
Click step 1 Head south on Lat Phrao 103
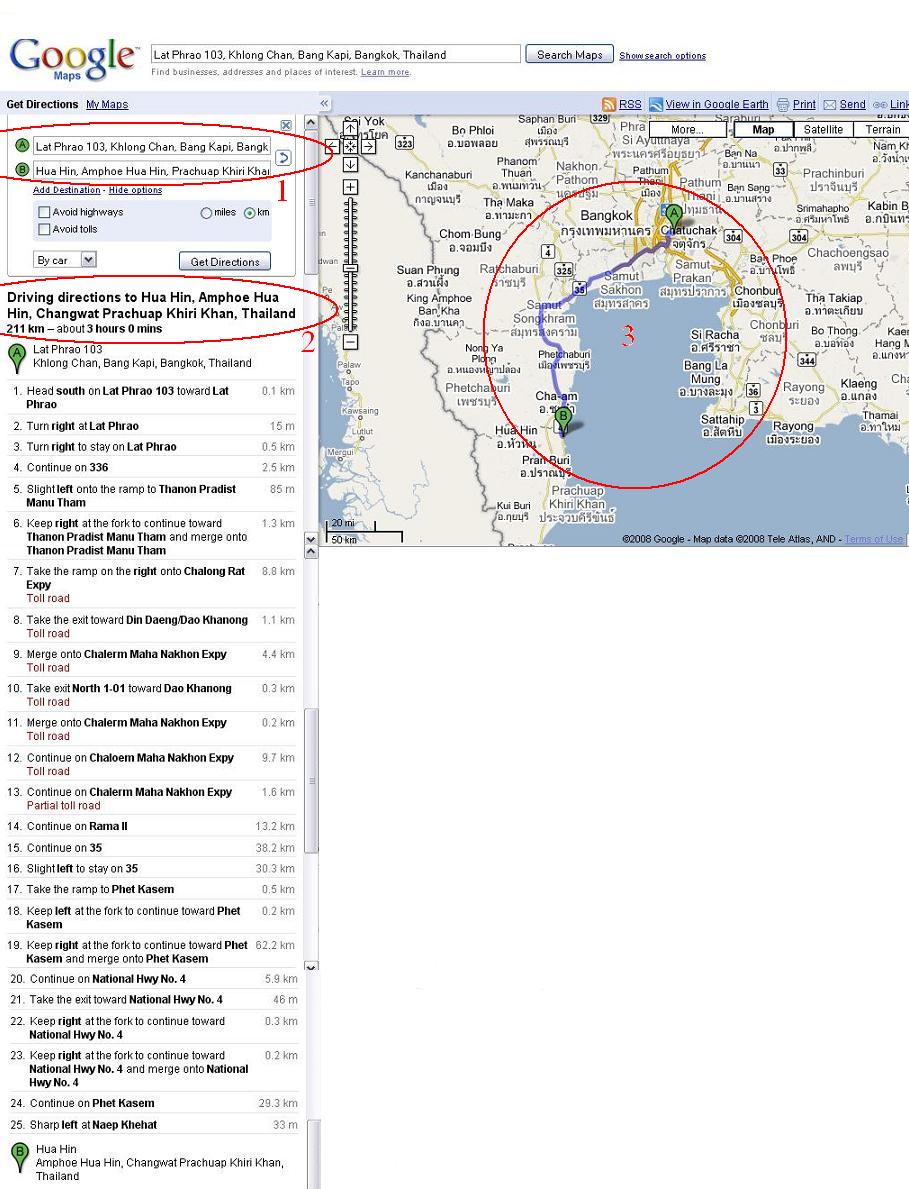click(151, 397)
